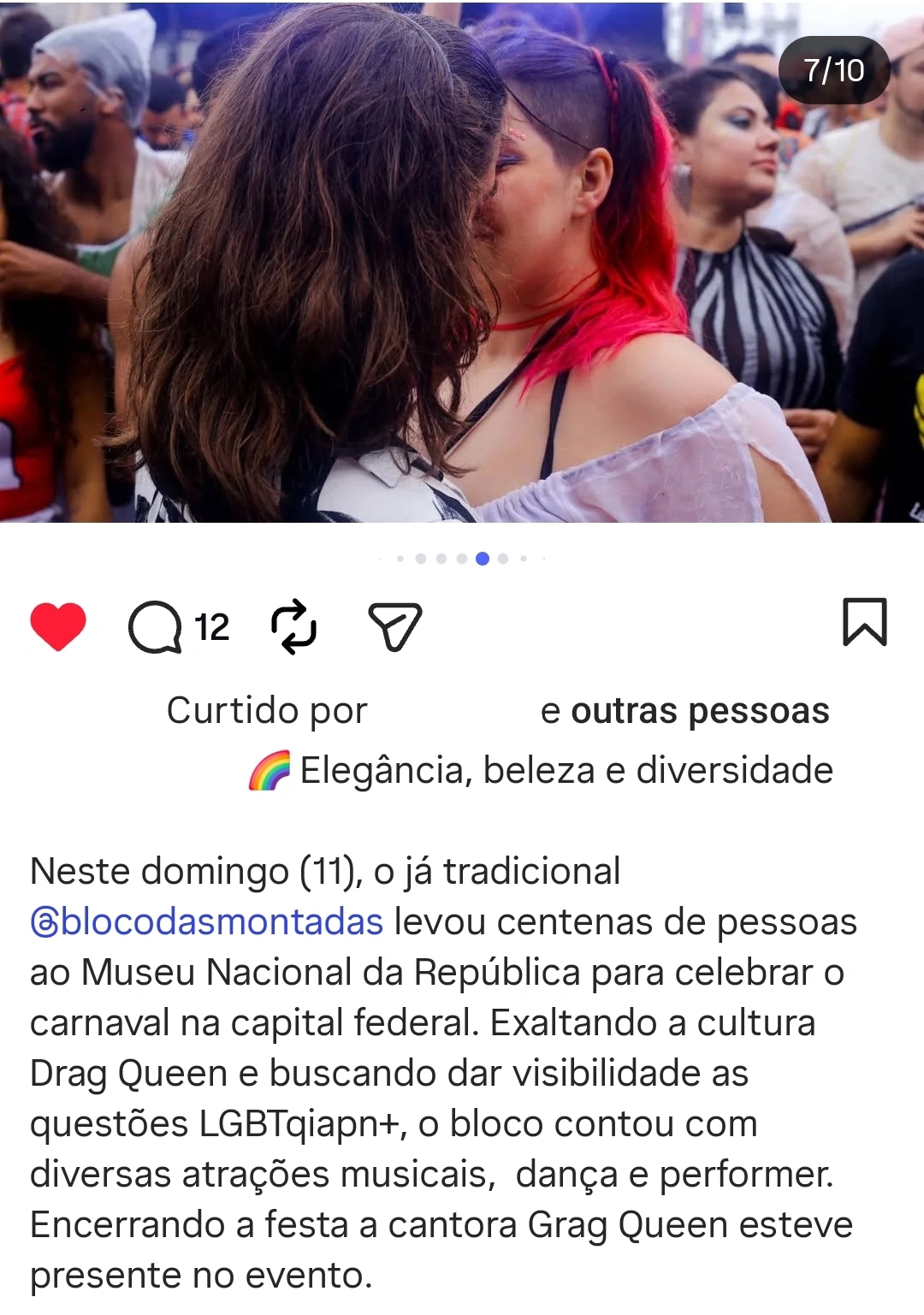Tap the 7/10 photo counter badge
The height and width of the screenshot is (1315, 924).
(834, 70)
